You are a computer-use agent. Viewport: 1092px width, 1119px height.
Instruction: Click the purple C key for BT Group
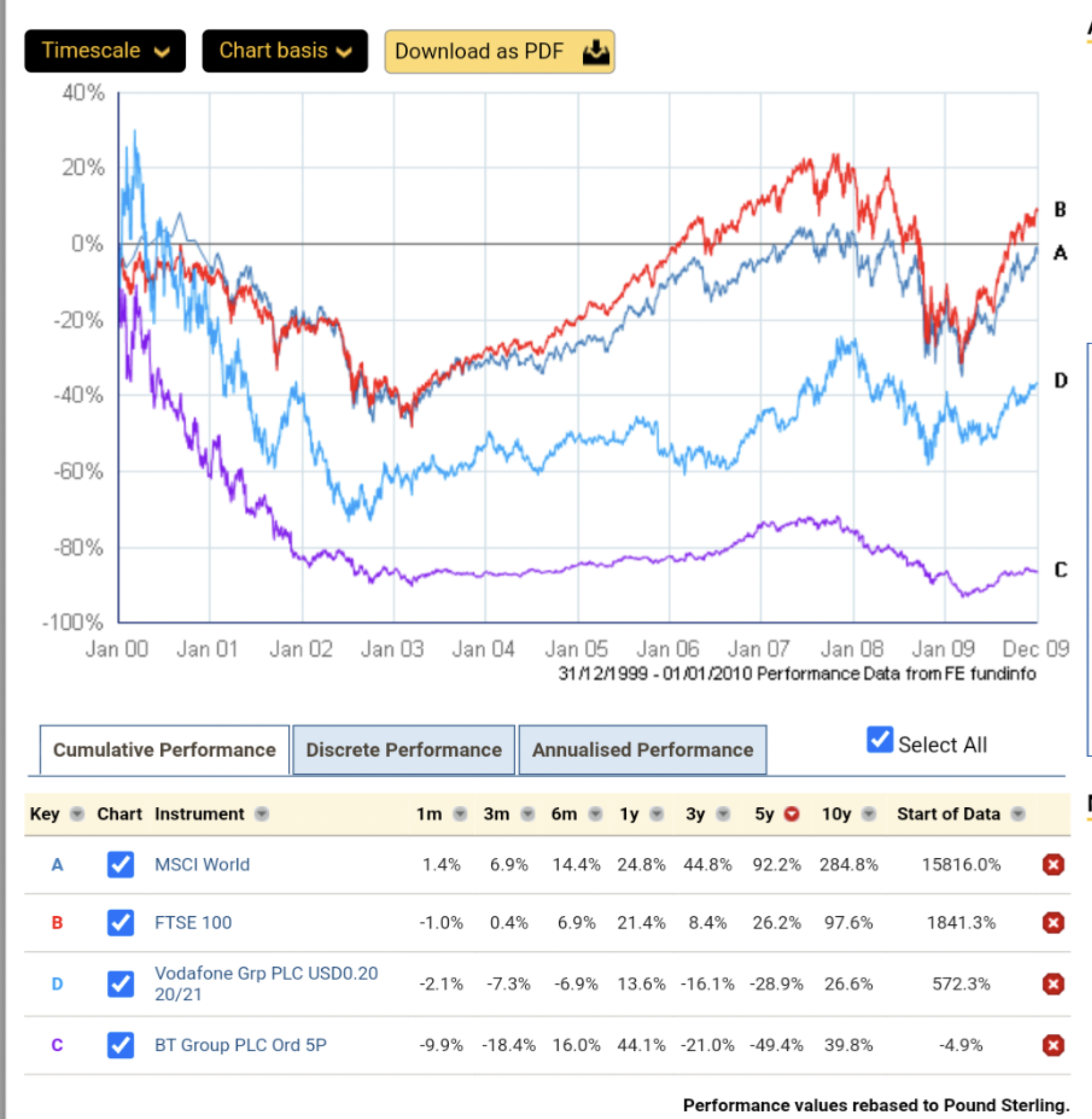(57, 1045)
